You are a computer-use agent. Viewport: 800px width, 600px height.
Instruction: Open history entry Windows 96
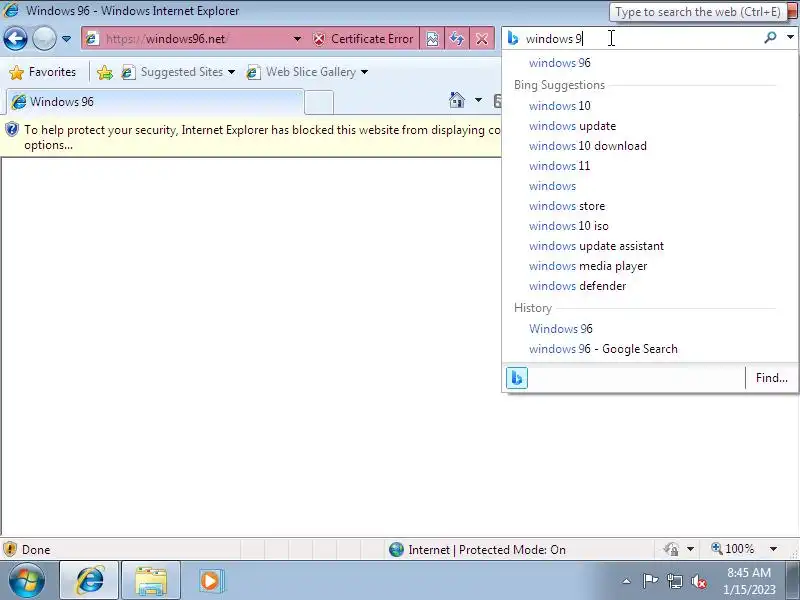tap(650, 329)
